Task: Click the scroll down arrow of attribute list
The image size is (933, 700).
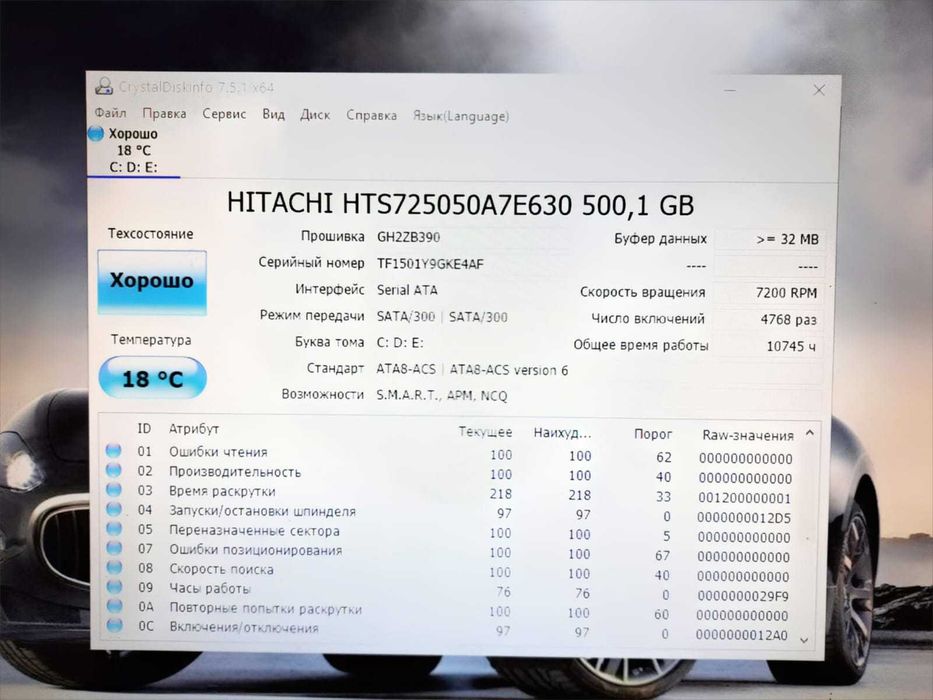Action: [804, 640]
